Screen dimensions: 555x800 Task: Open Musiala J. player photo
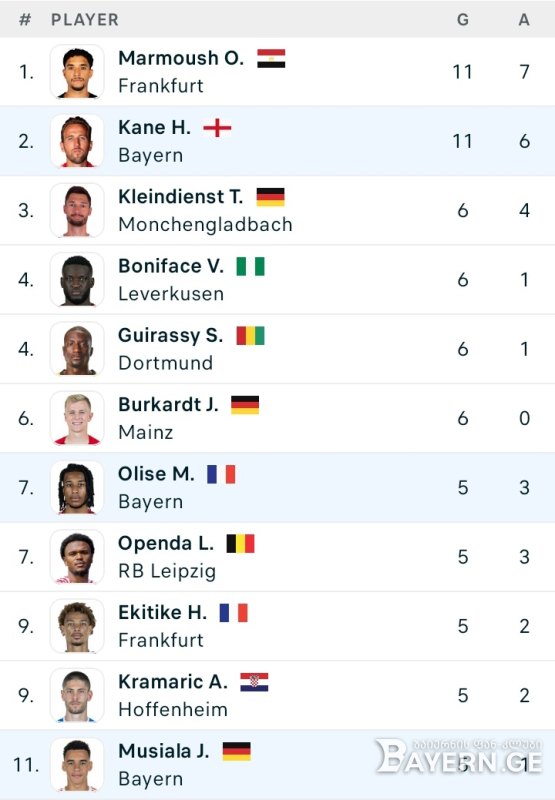[x=77, y=765]
